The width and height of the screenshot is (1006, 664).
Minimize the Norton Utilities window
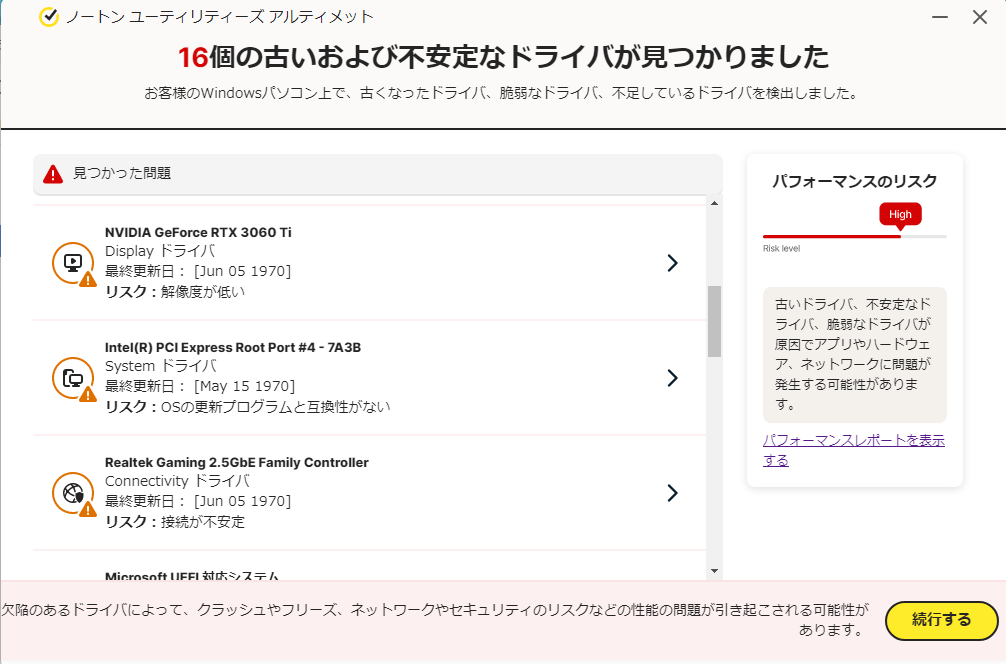click(x=940, y=17)
